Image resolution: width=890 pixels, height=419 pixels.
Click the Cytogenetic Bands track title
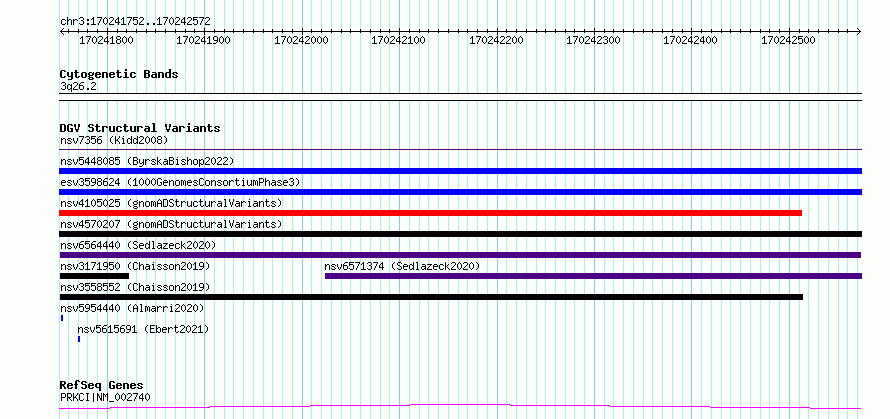119,74
